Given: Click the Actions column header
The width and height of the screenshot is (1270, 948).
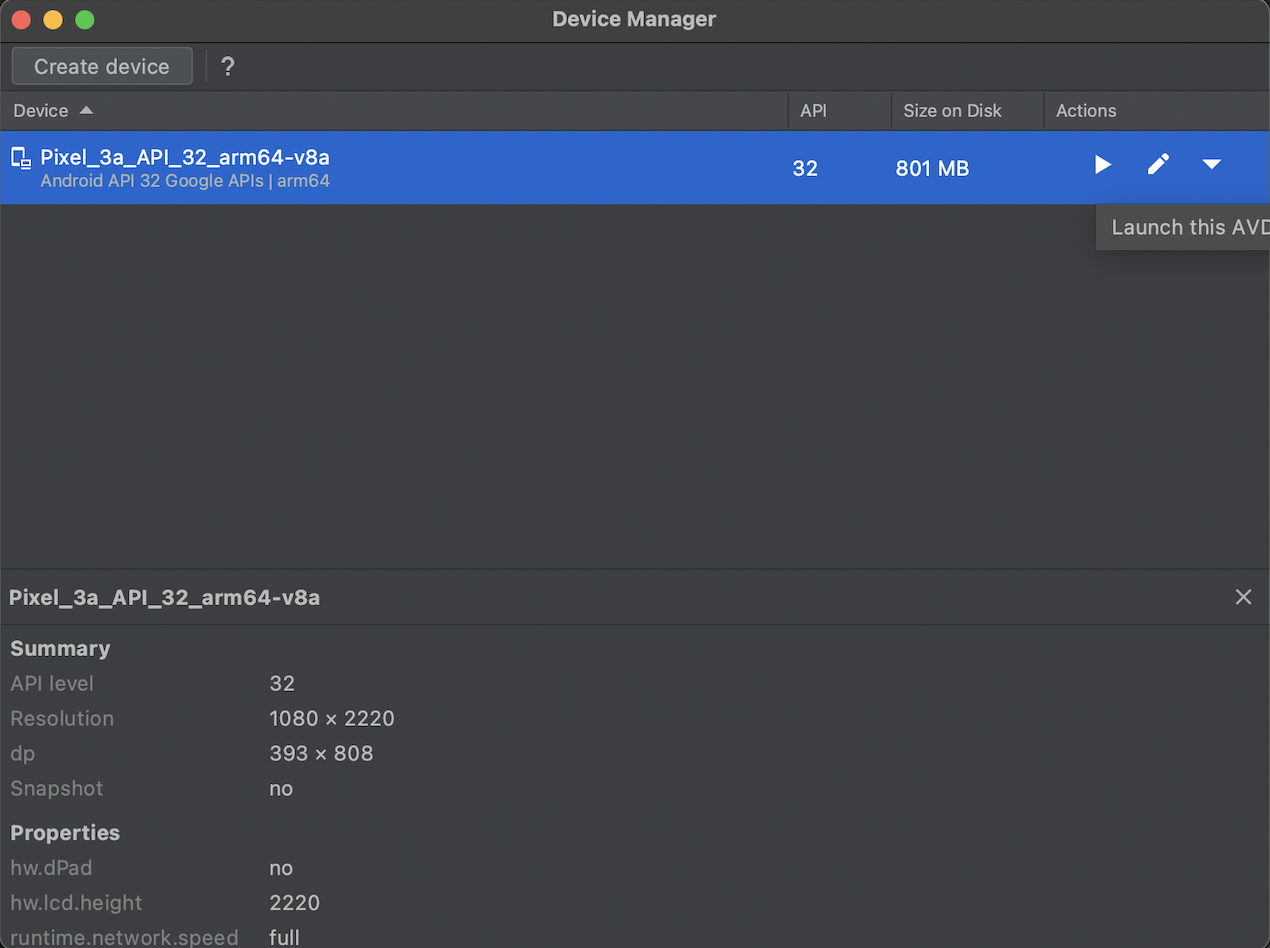Looking at the screenshot, I should (x=1157, y=111).
